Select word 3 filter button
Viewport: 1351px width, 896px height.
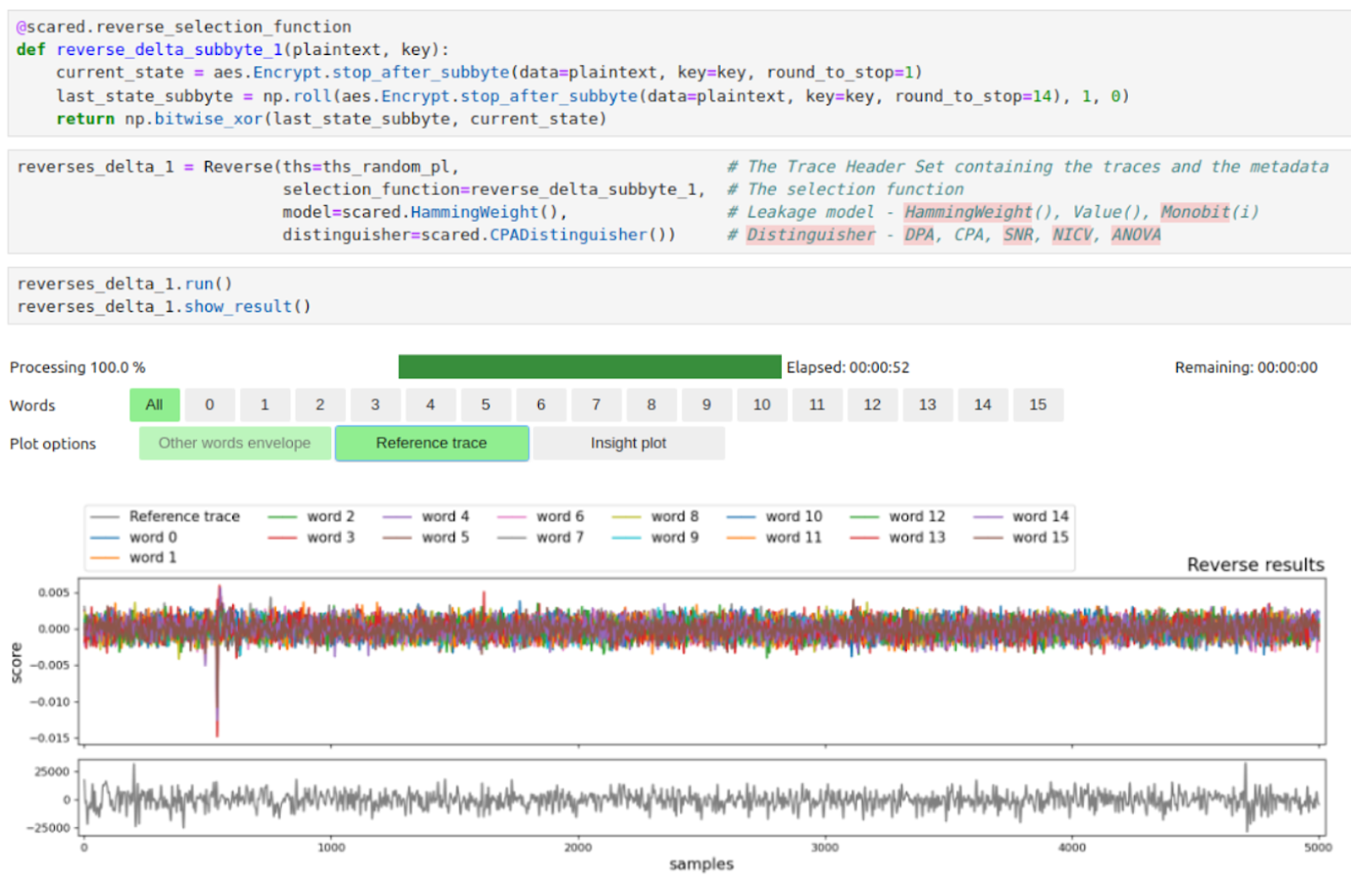[x=375, y=405]
